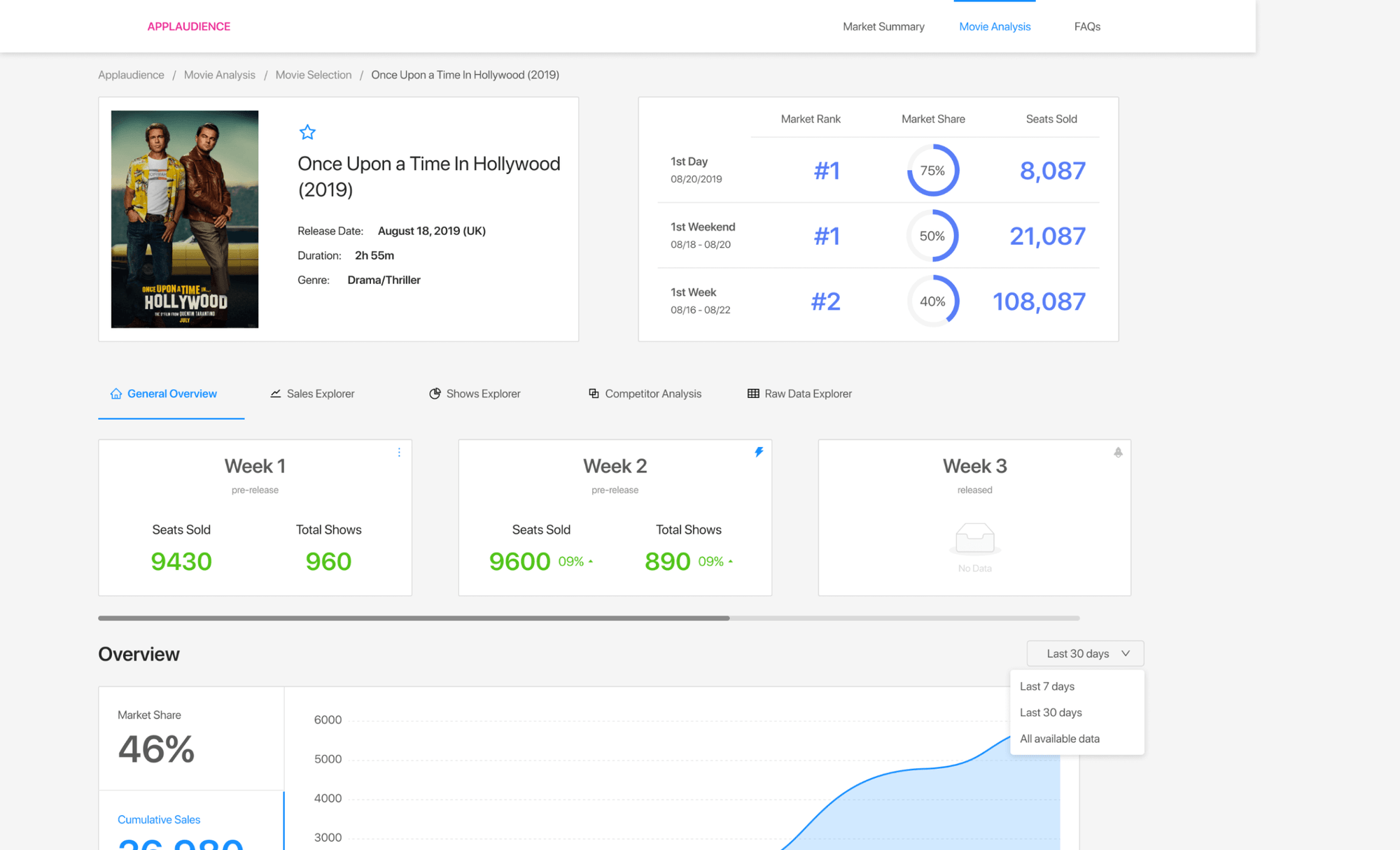
Task: Click the APPLAUDIENCE logo
Action: click(188, 26)
